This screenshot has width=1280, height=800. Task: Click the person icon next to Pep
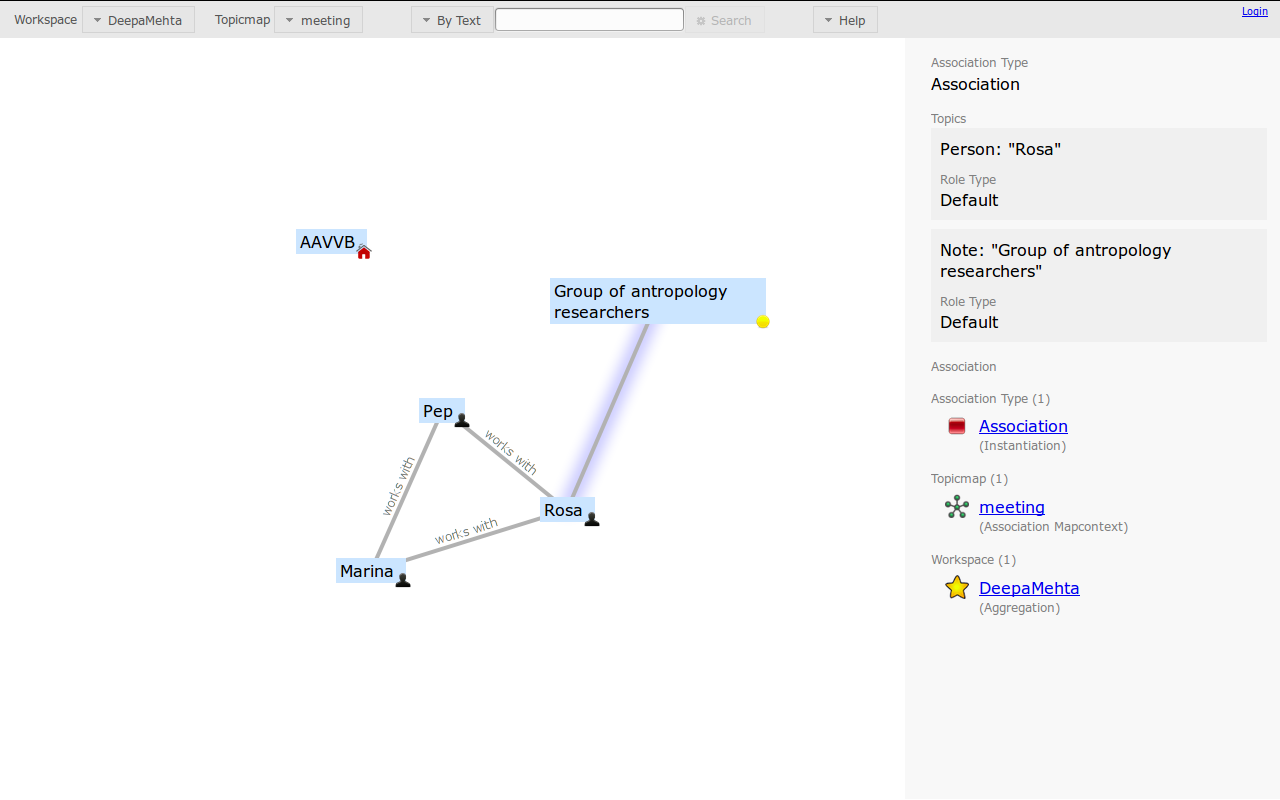click(x=462, y=420)
